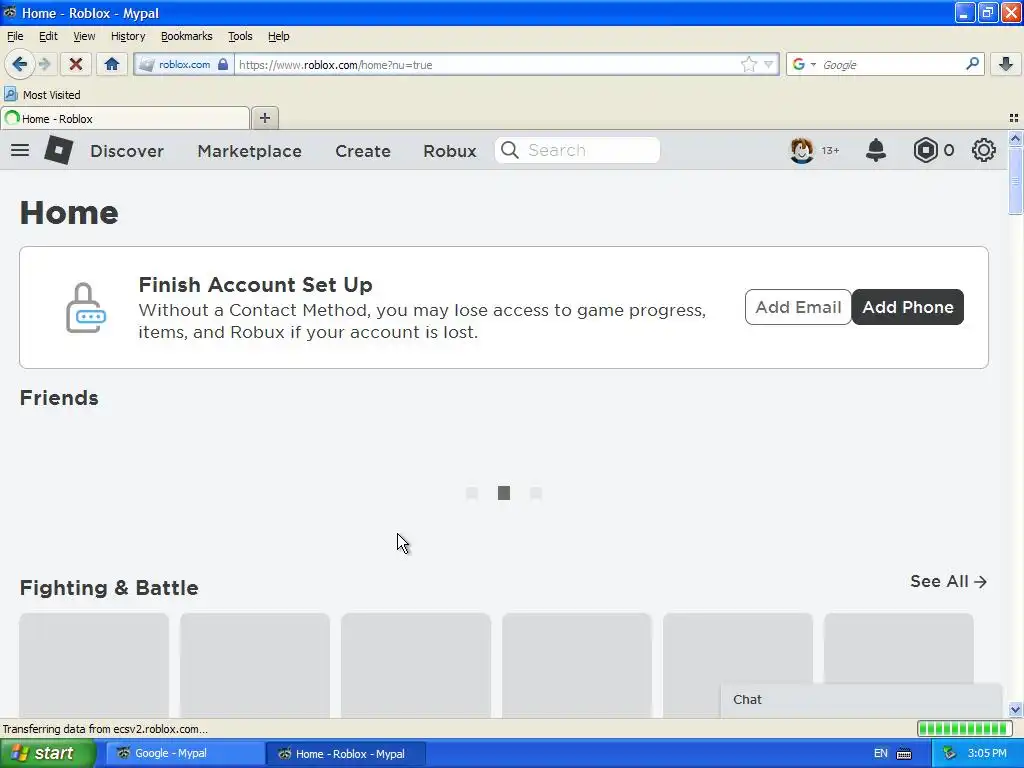Click the Add Email button

(798, 307)
